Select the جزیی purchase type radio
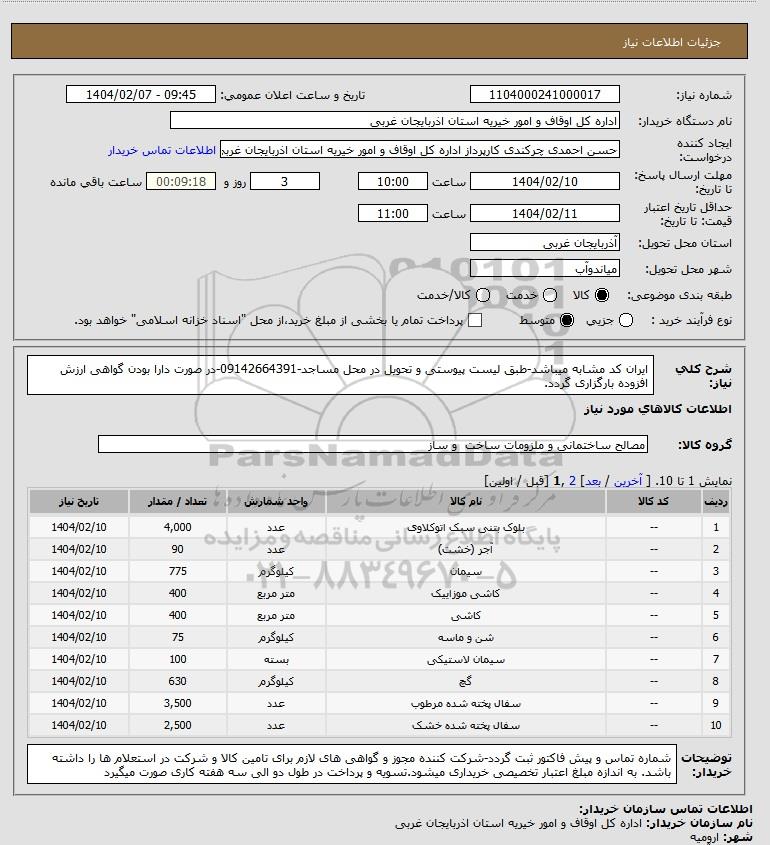Screen dimensions: 770x845 (x=626, y=320)
